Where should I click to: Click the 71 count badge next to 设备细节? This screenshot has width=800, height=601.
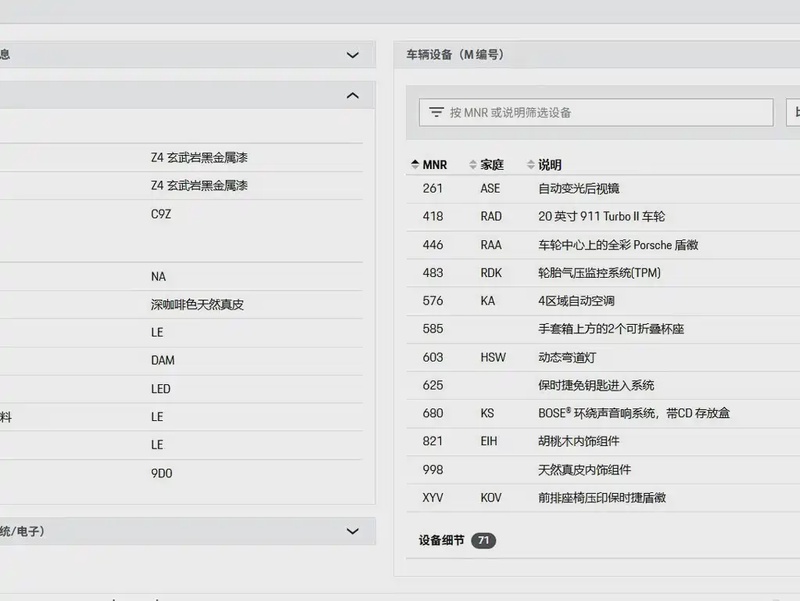(484, 541)
